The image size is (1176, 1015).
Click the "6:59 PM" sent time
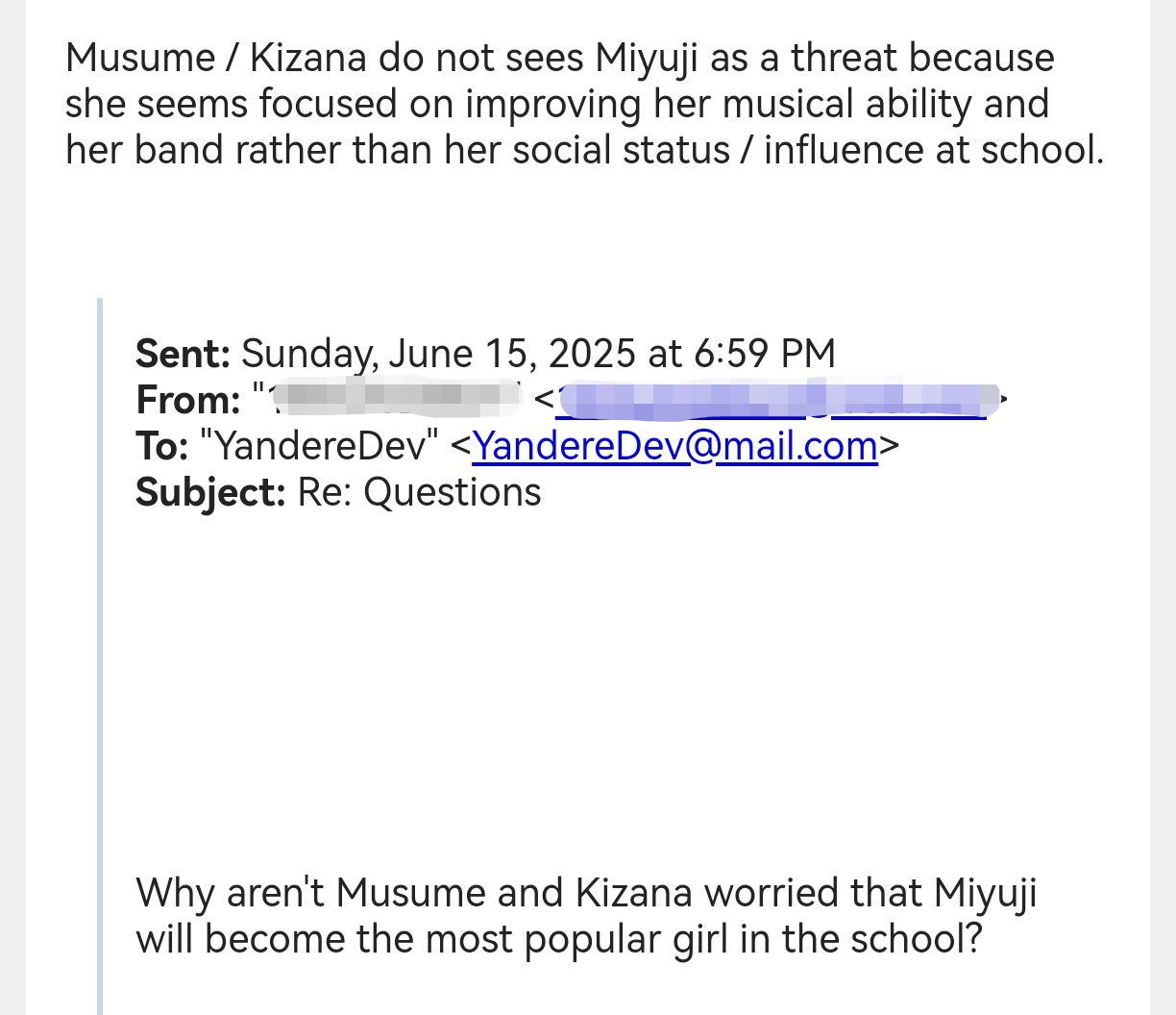[763, 354]
